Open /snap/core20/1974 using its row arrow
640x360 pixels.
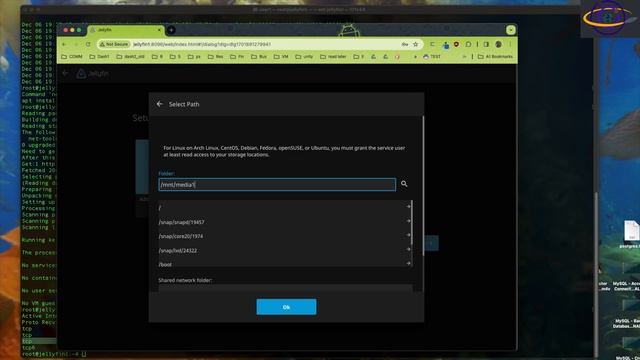pyautogui.click(x=408, y=235)
